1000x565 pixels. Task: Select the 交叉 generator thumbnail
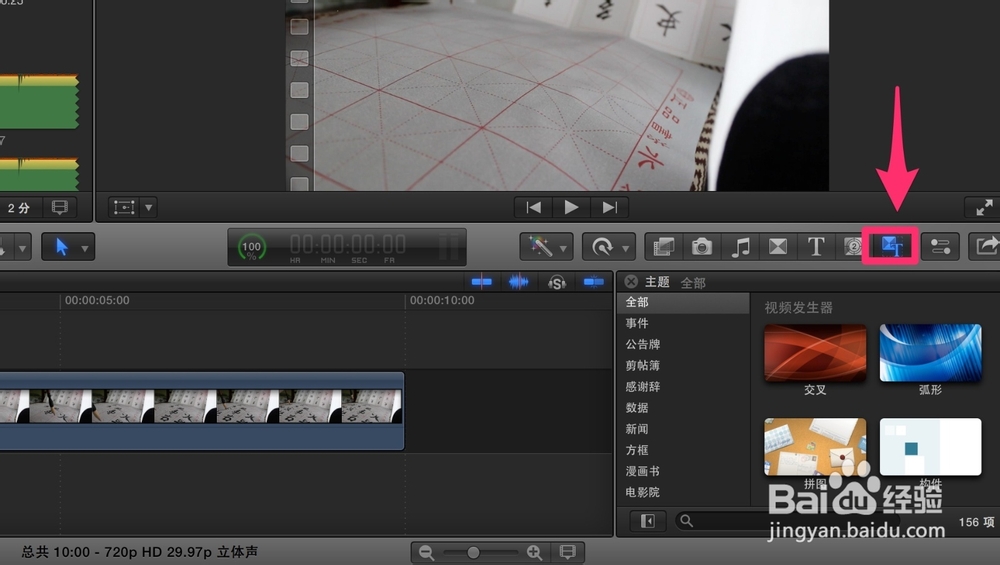(815, 353)
